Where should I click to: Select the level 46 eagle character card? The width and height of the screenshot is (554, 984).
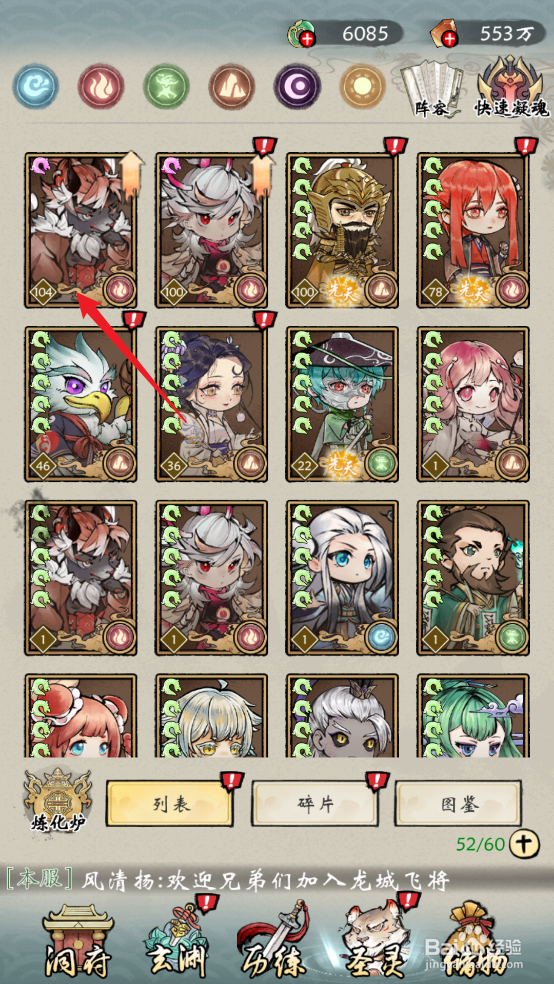click(81, 405)
